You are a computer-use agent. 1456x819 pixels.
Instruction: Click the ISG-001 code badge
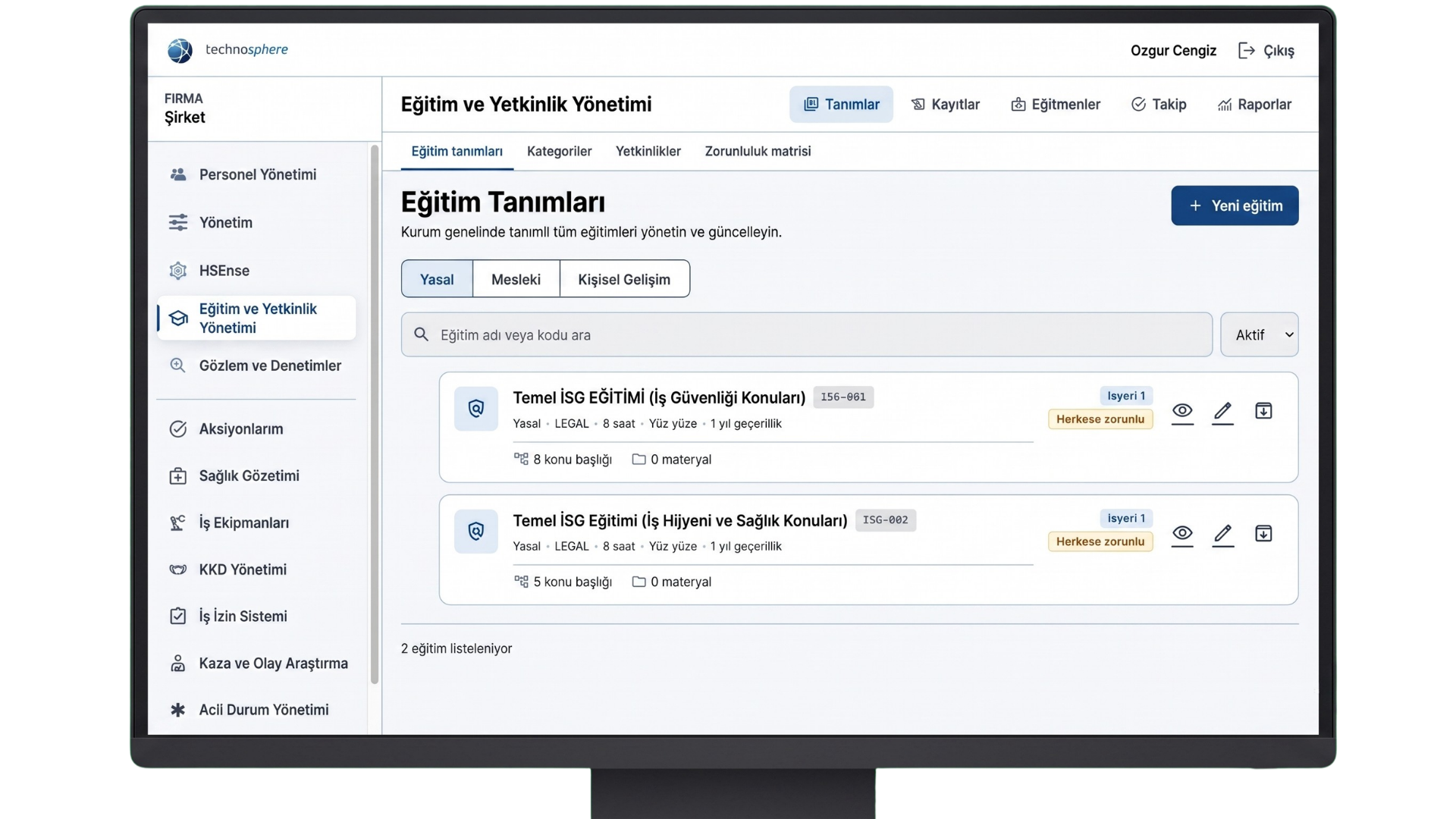843,397
